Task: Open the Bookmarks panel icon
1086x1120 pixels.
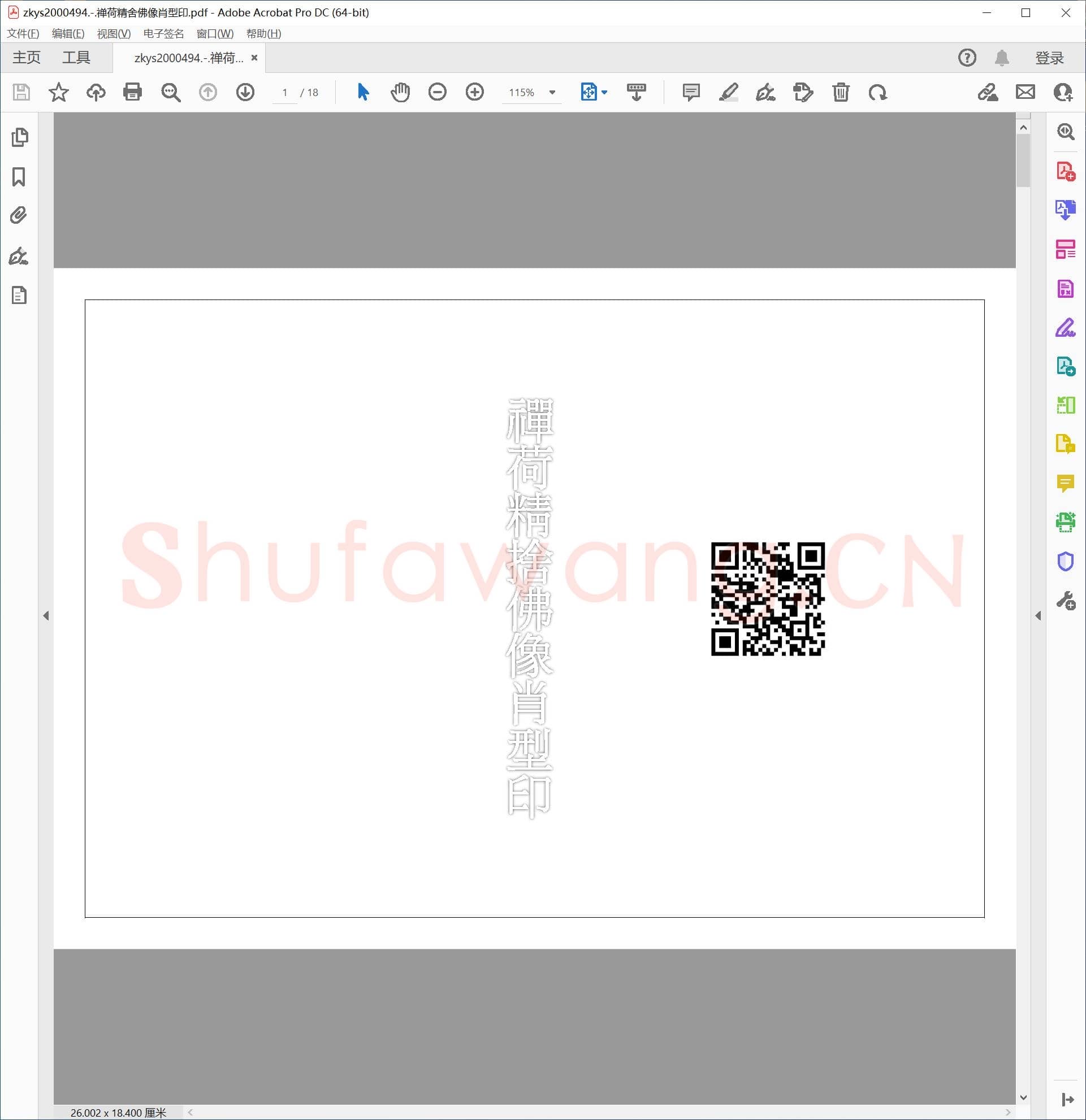Action: pyautogui.click(x=19, y=176)
